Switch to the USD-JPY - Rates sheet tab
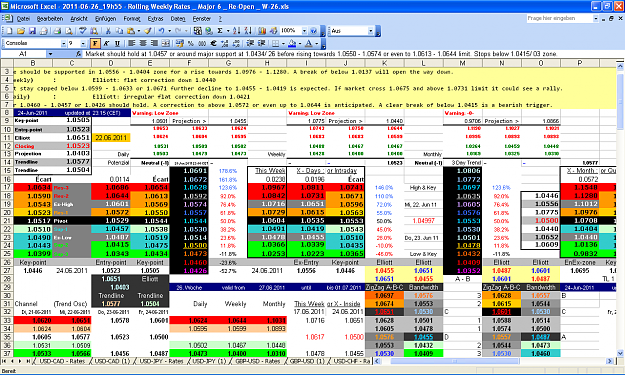625x375 pixels. pos(161,361)
